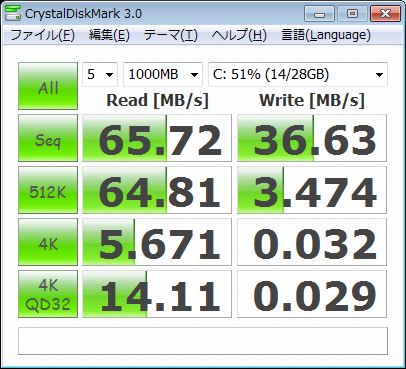Open the ファイル(F) menu

(x=43, y=35)
